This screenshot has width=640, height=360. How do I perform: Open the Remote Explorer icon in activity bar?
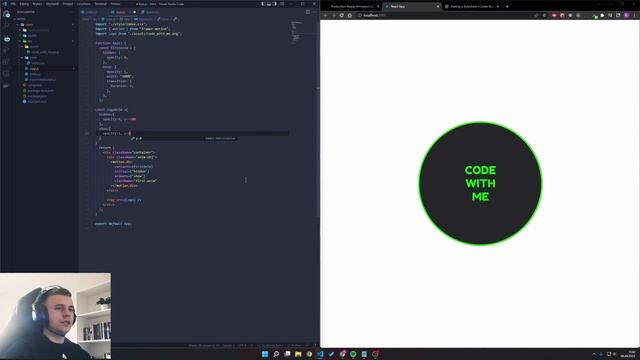point(6,74)
